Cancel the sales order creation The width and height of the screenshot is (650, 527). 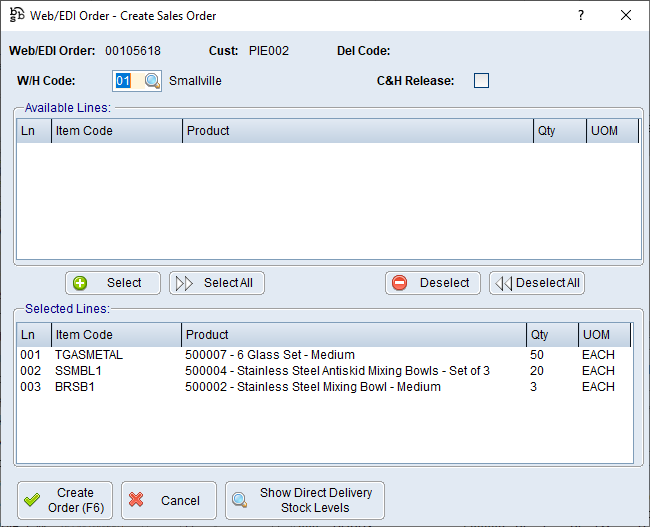(x=168, y=500)
